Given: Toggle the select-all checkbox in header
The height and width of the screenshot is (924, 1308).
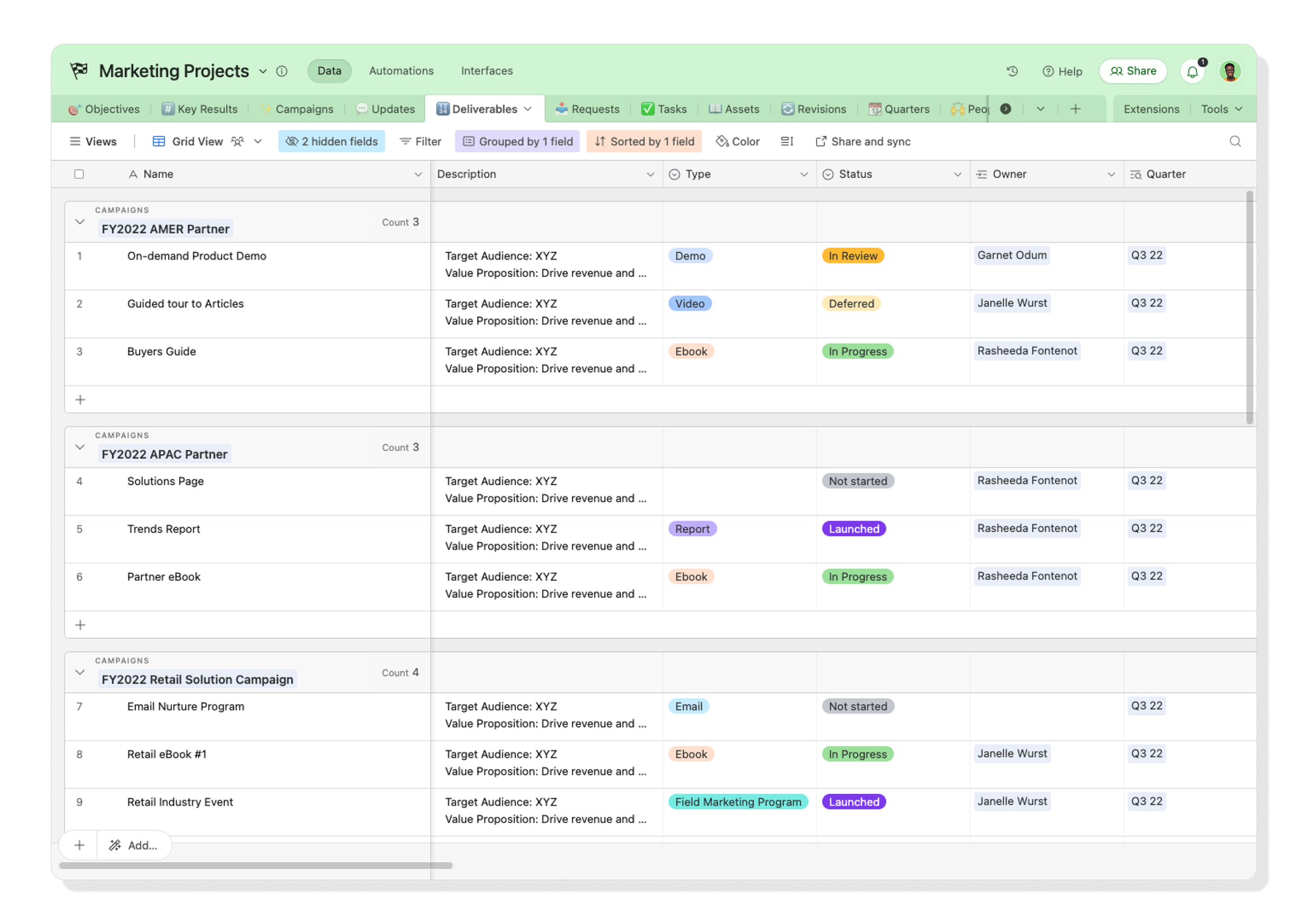Looking at the screenshot, I should [79, 174].
